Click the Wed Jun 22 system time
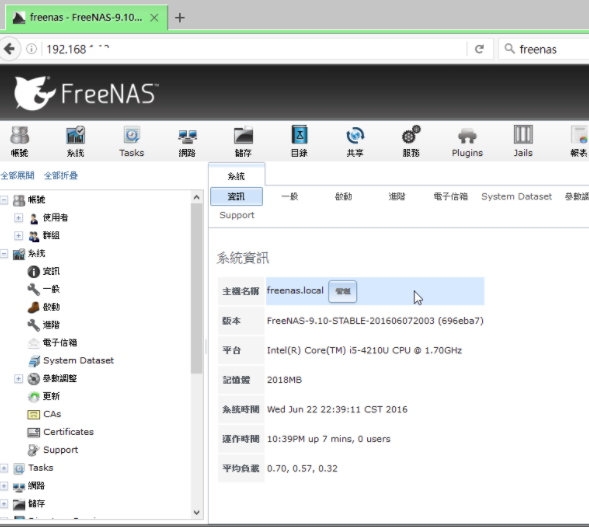Viewport: 589px width, 527px height. [x=337, y=409]
